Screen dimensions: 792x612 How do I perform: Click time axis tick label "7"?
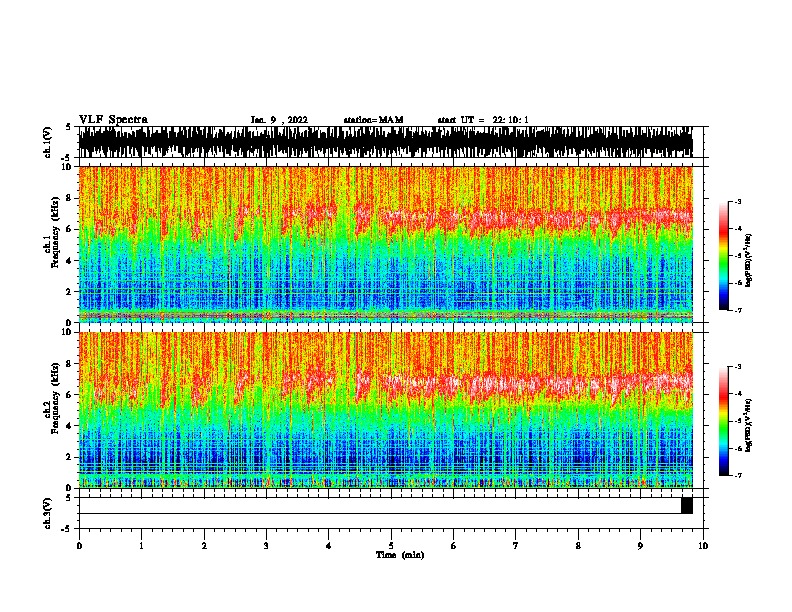[x=516, y=546]
